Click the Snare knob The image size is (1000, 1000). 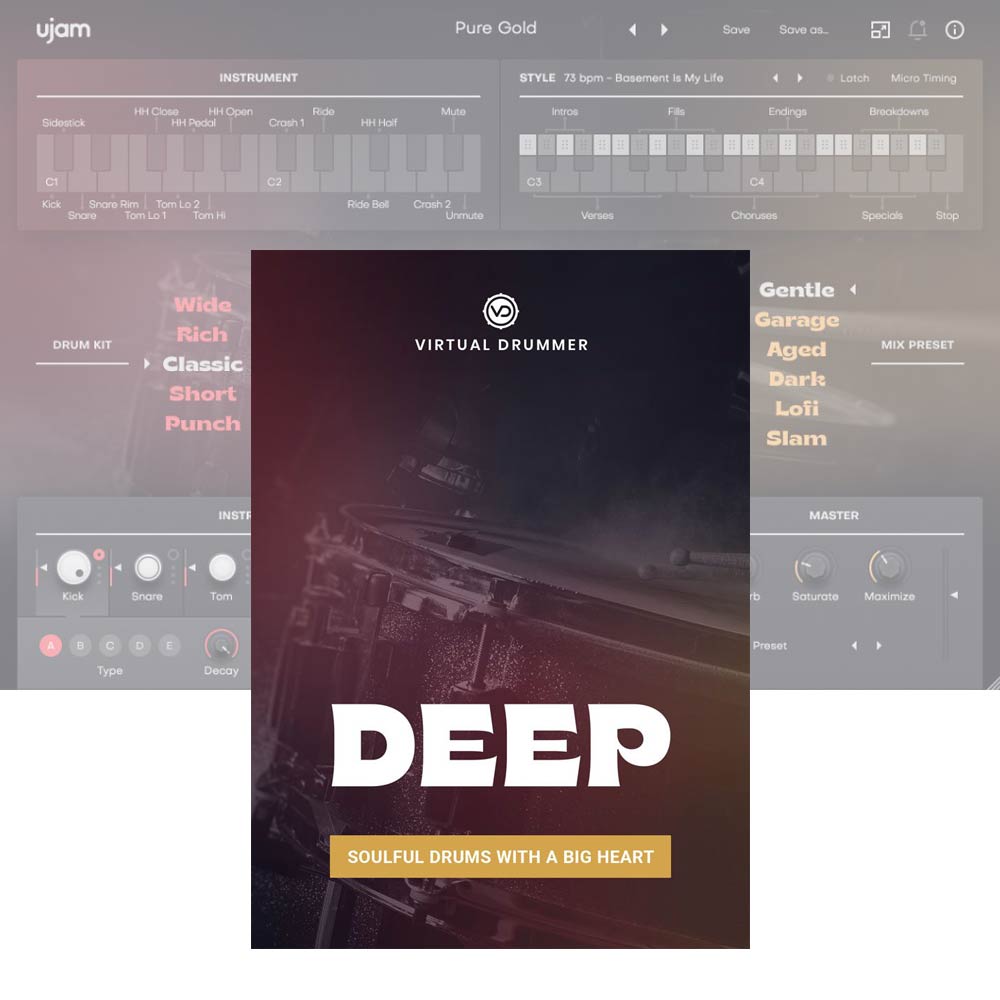click(x=148, y=568)
